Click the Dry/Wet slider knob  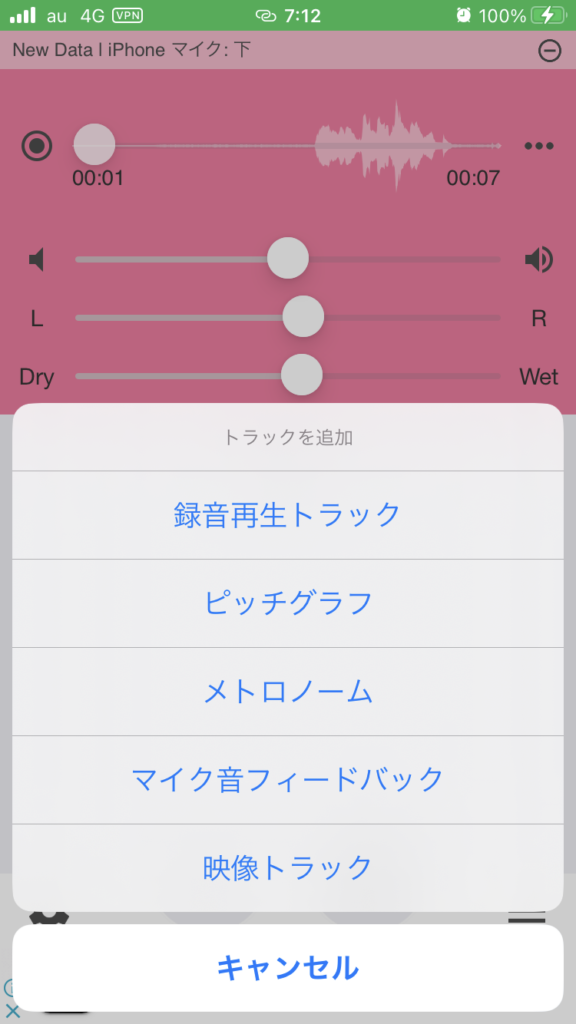302,375
